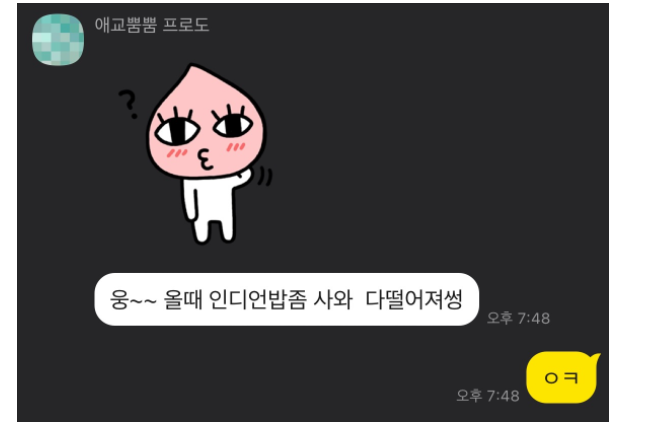This screenshot has height=434, width=655.
Task: Select the white message bubble starting with 웅~~
Action: (287, 299)
